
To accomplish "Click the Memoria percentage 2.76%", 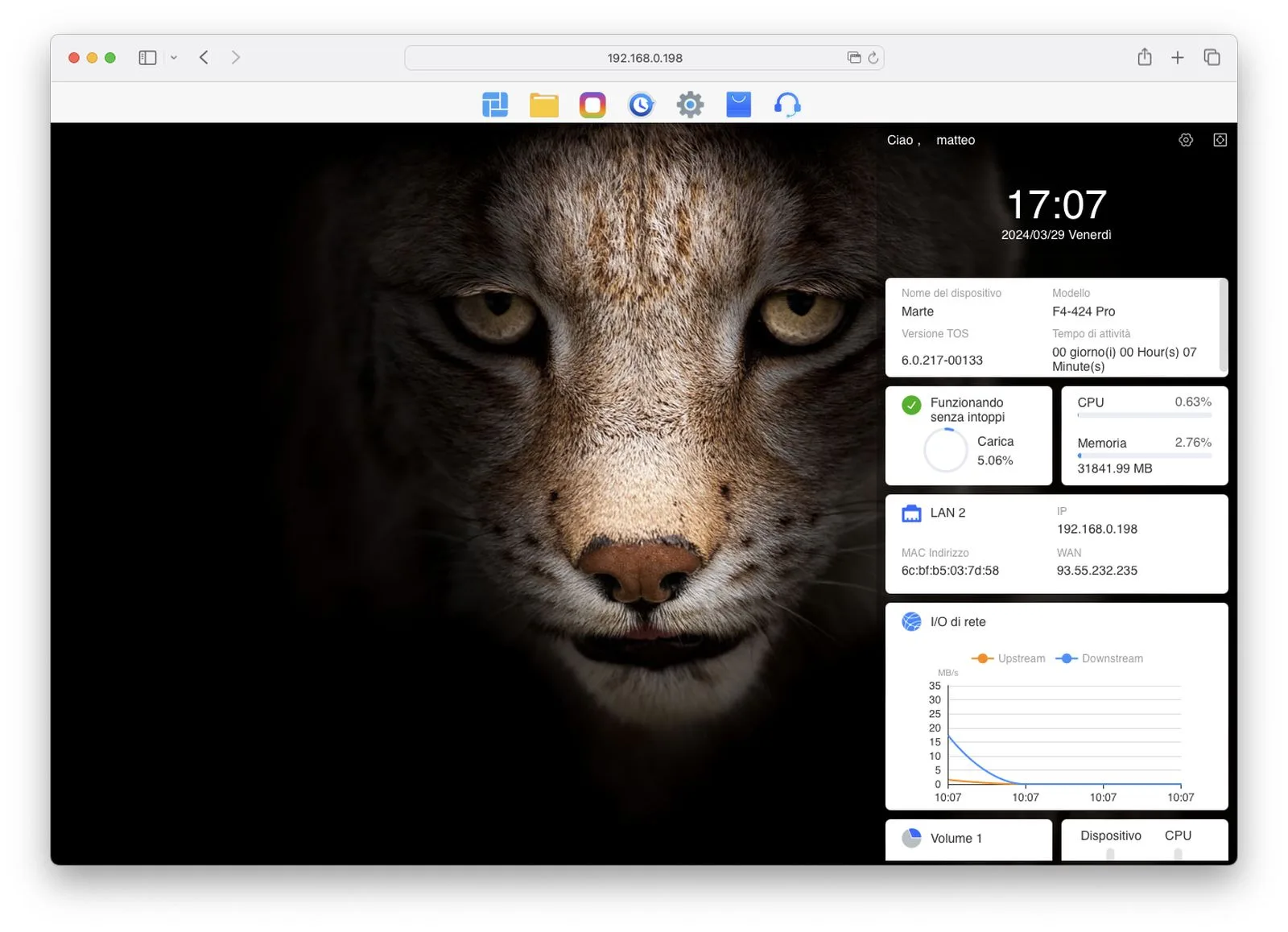I will coord(1193,443).
